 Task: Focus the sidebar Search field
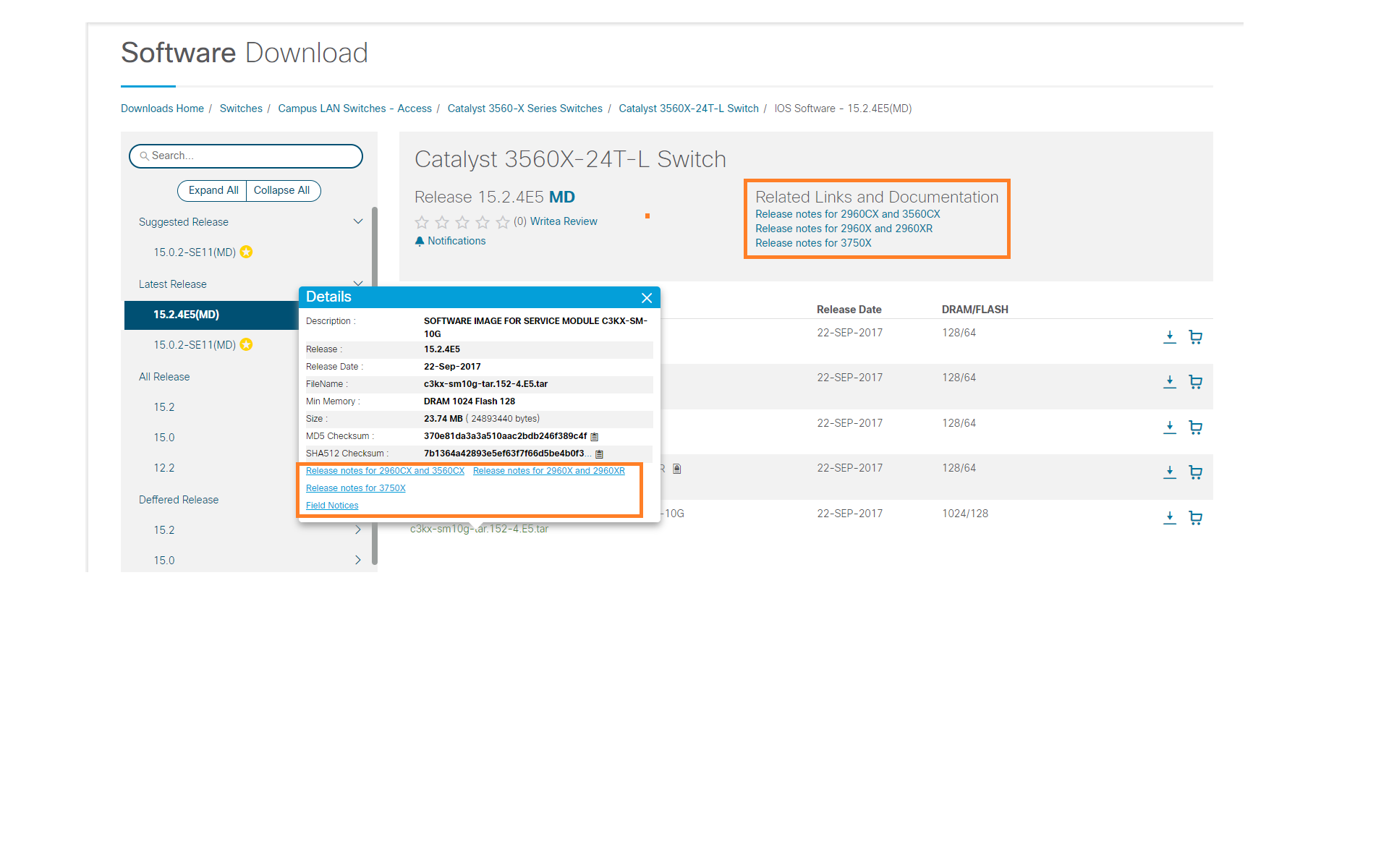point(246,156)
